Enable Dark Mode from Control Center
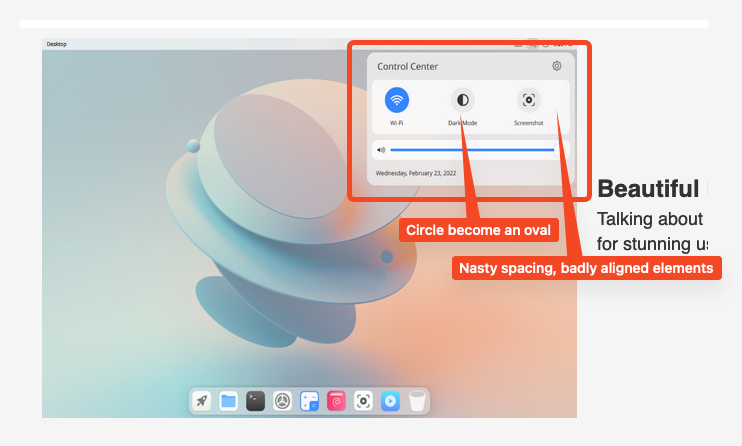742x446 pixels. [462, 100]
